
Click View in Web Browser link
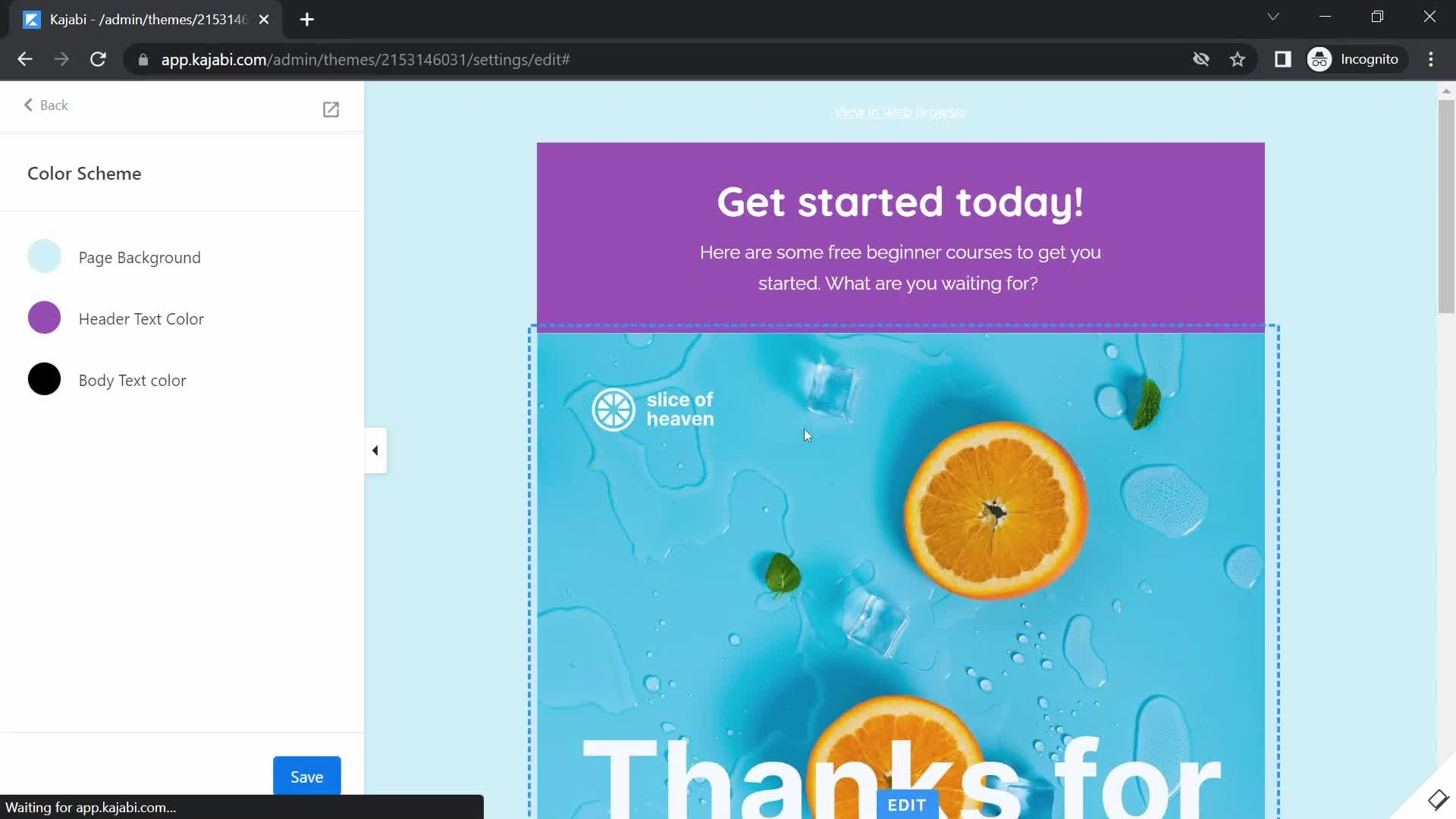point(899,112)
